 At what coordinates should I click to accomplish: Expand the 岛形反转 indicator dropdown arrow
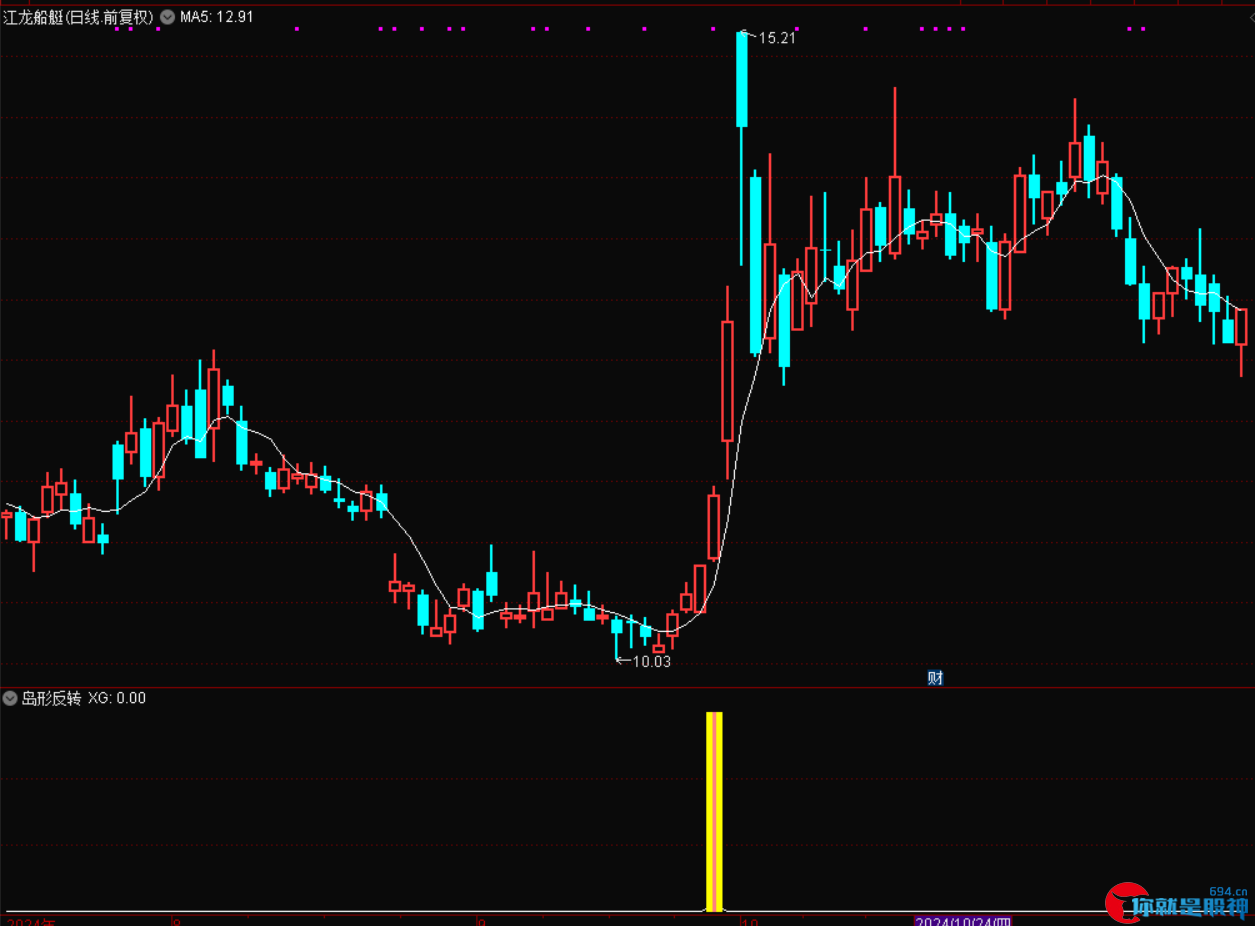point(10,698)
